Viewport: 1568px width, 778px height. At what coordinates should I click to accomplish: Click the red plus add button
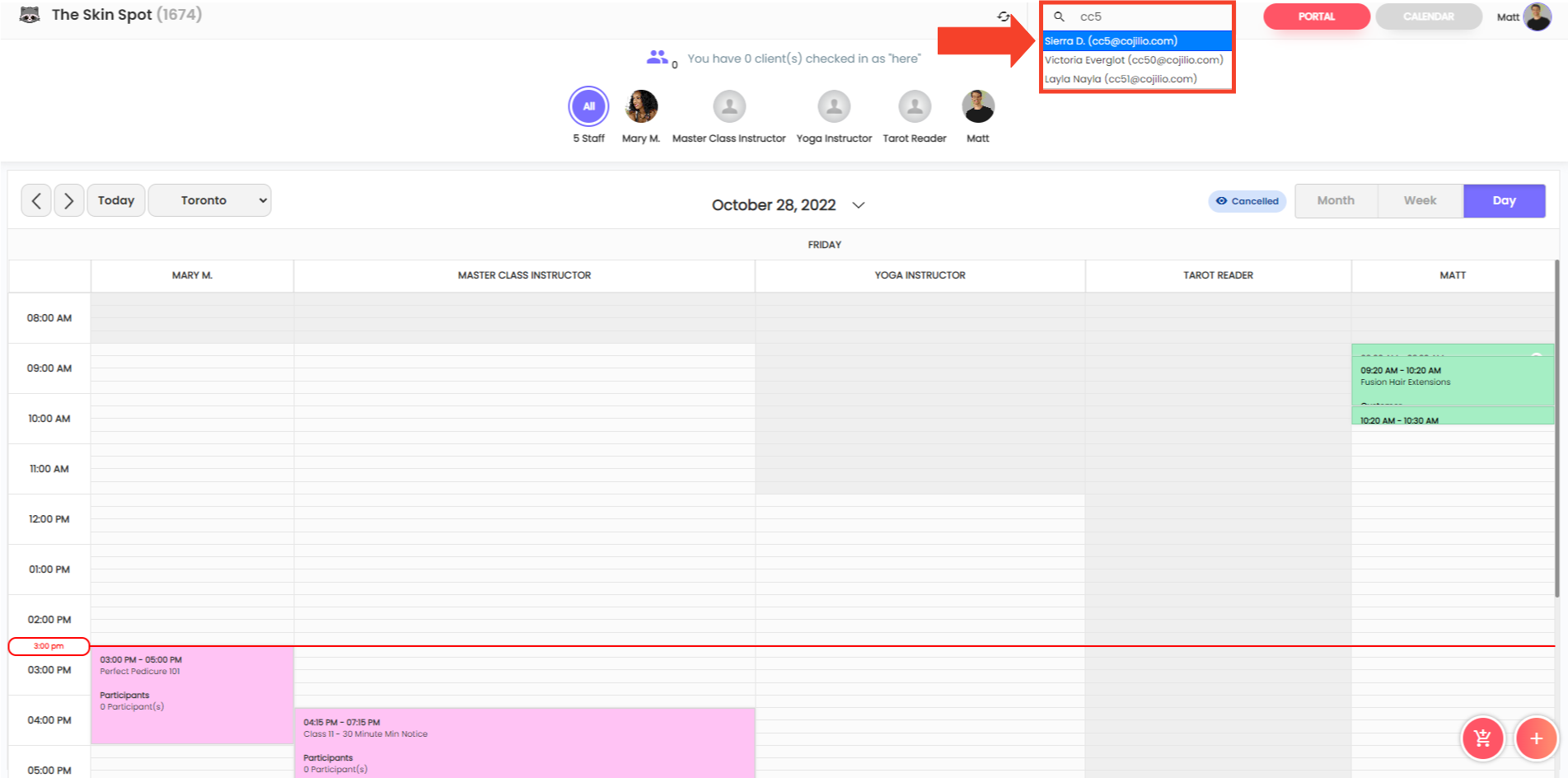click(x=1536, y=738)
